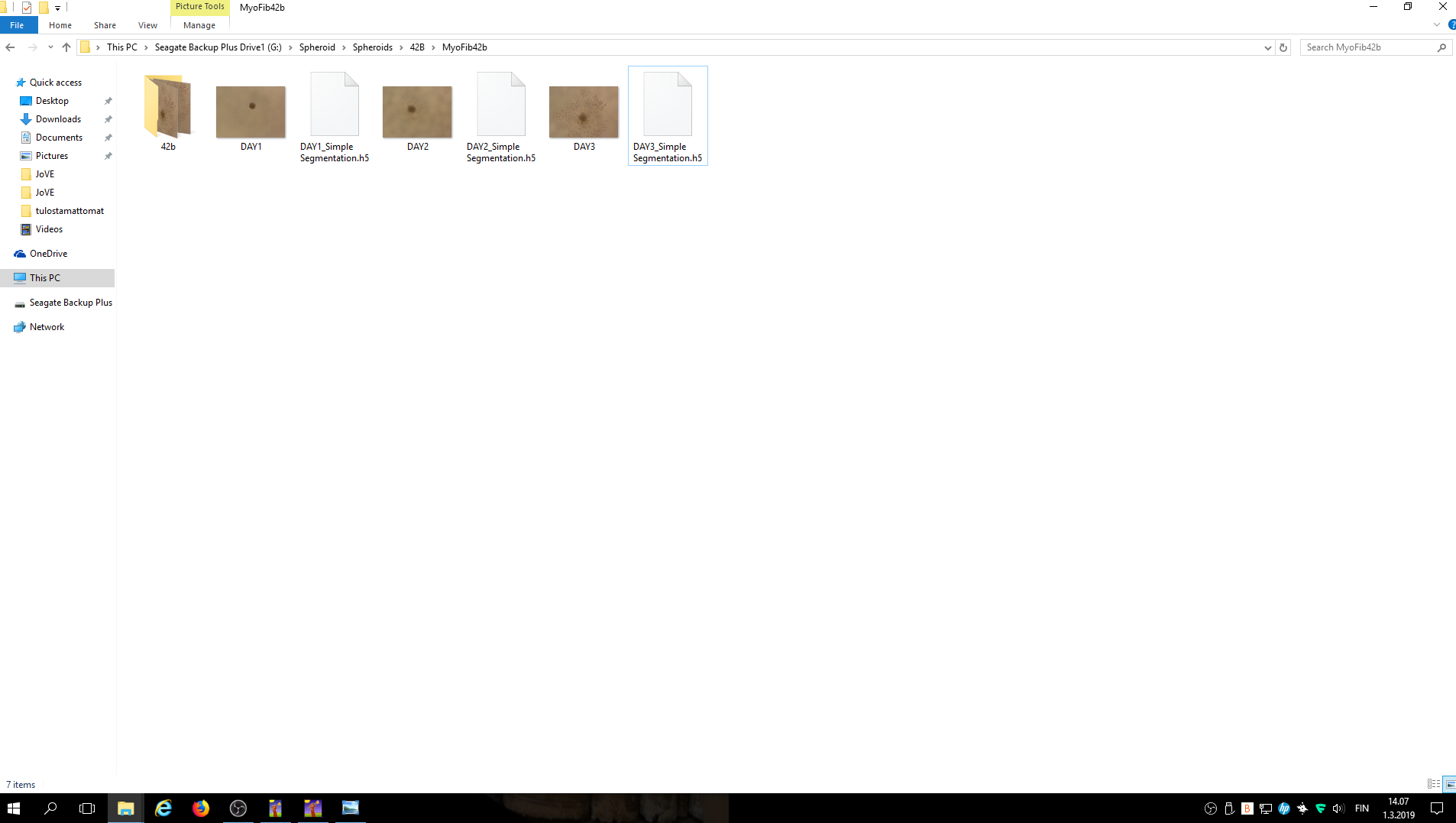Open volume control in system tray

point(1338,808)
